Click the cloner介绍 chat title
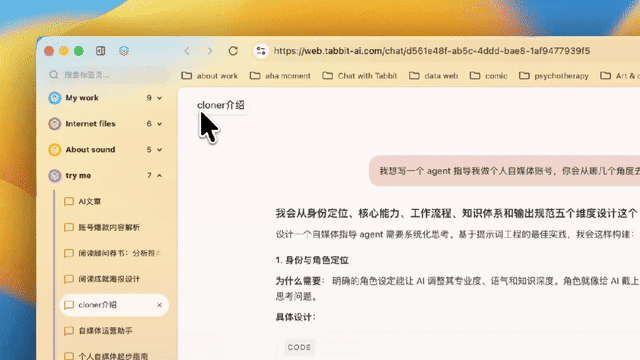640x360 pixels. point(221,105)
